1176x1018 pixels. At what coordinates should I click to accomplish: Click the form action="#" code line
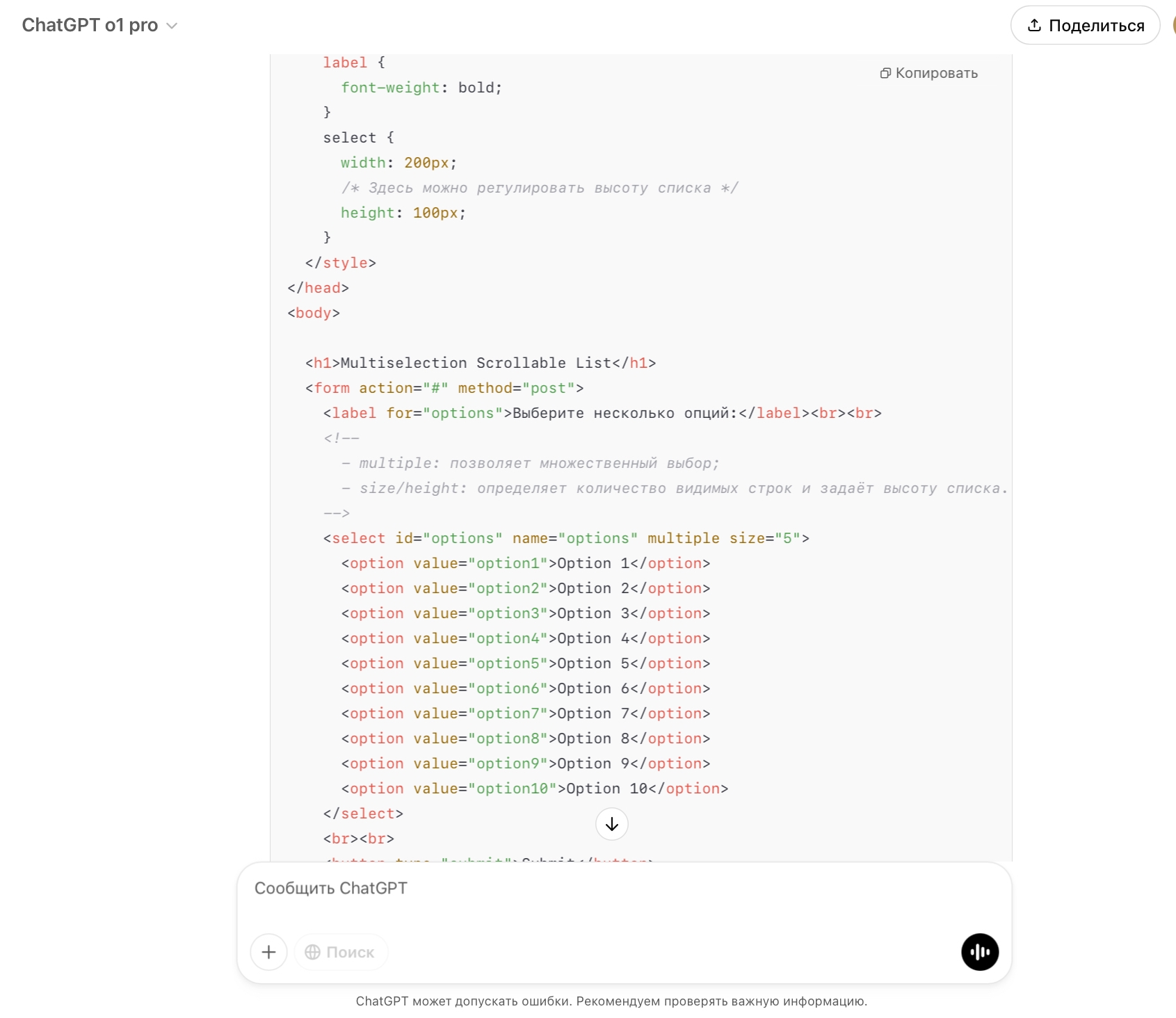click(x=444, y=388)
